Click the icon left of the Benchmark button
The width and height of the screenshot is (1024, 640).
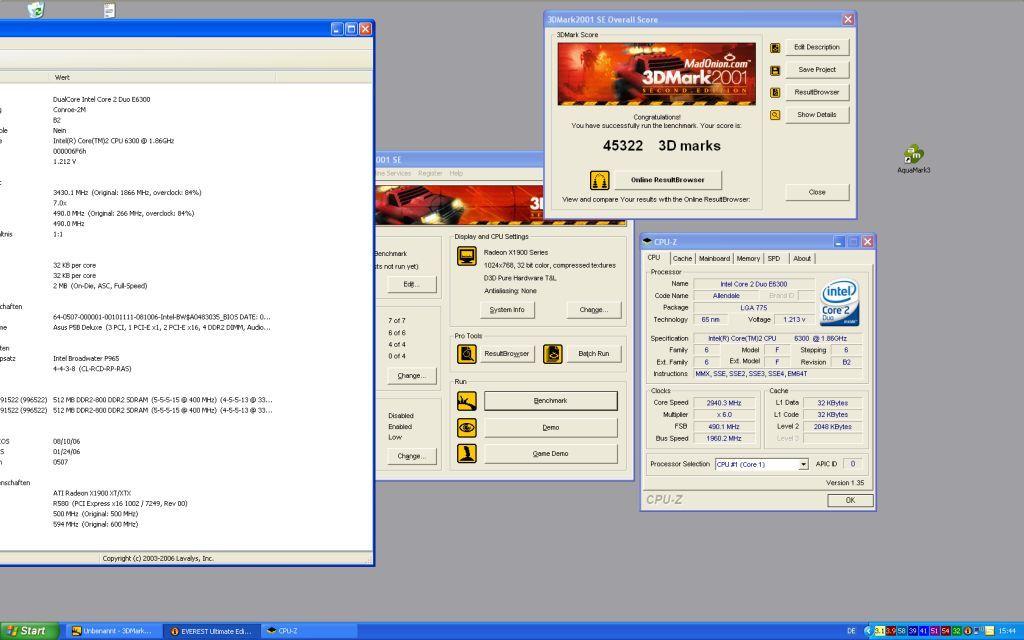click(467, 401)
